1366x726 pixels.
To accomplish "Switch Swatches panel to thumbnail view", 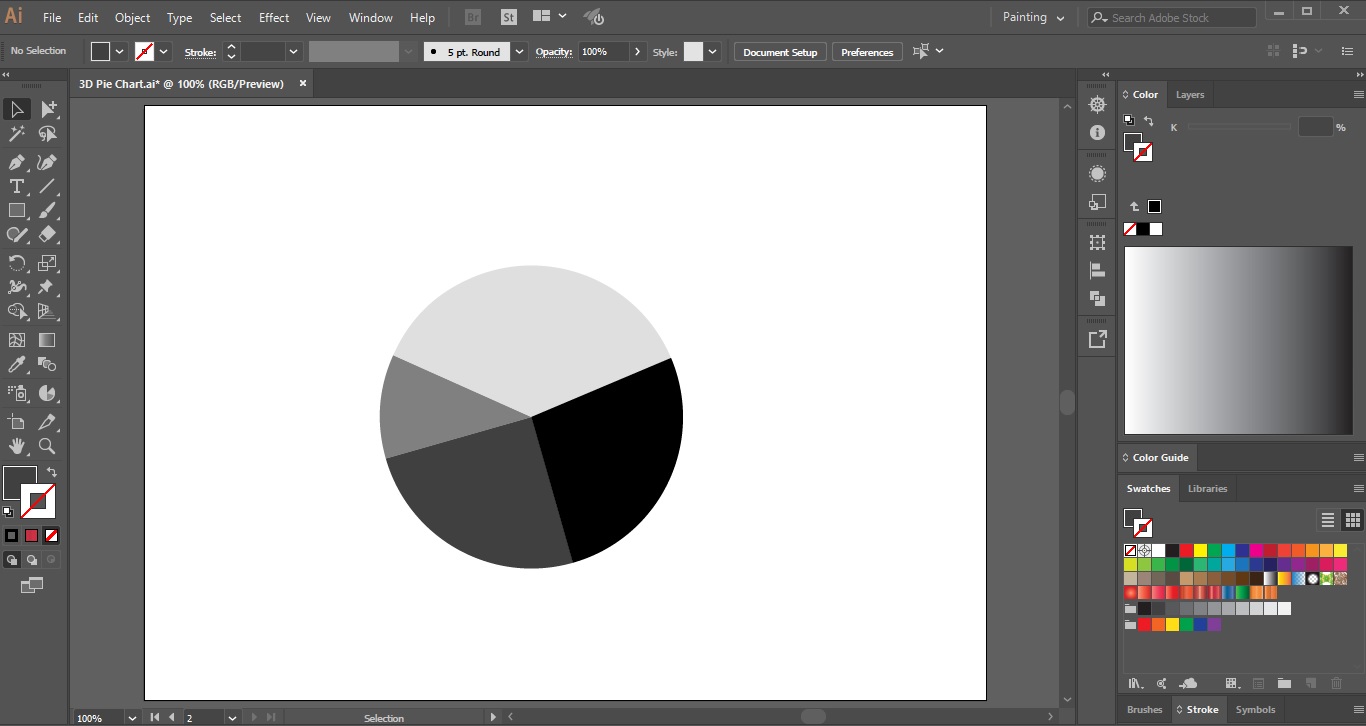I will [x=1352, y=520].
